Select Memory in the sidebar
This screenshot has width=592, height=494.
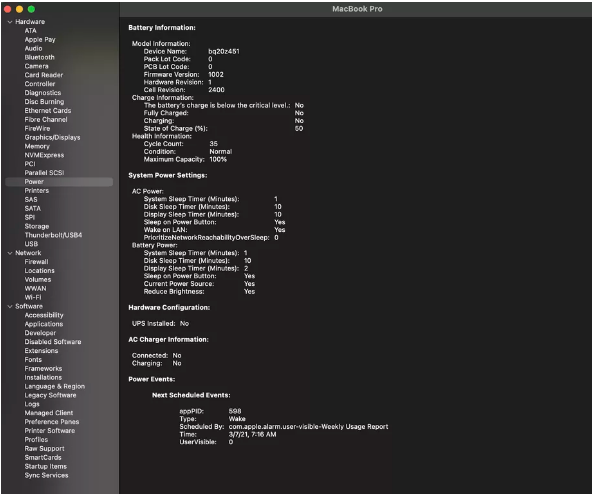(37, 146)
